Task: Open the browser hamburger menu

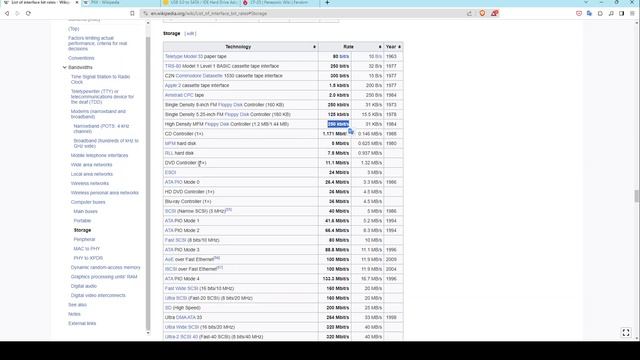Action: tap(632, 13)
